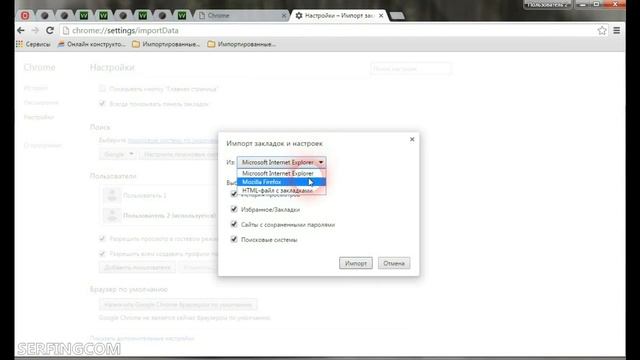Open Расширения in the settings sidebar
Screen dimensions: 640x360
(41, 102)
